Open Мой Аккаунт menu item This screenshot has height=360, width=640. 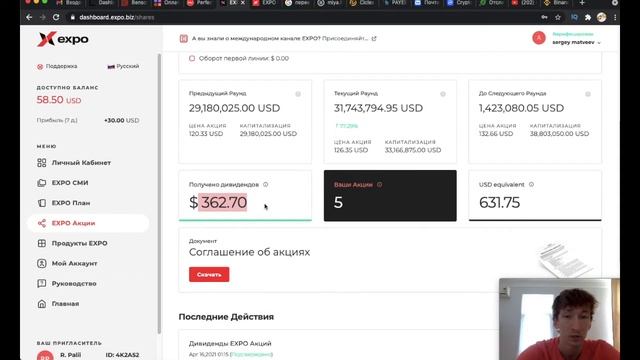[88, 263]
